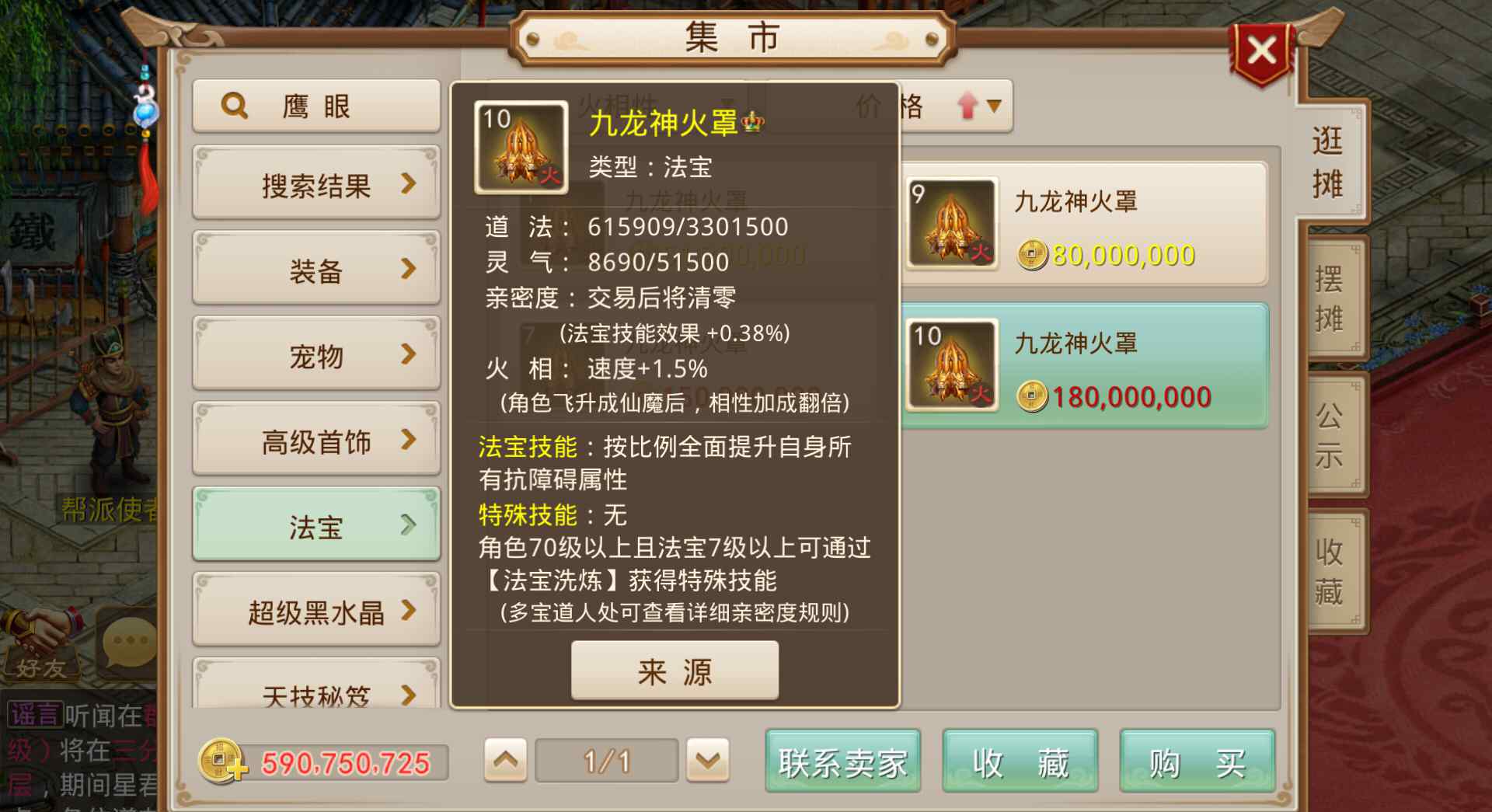This screenshot has width=1492, height=812.
Task: Click the 联系卖家 button
Action: pos(843,762)
